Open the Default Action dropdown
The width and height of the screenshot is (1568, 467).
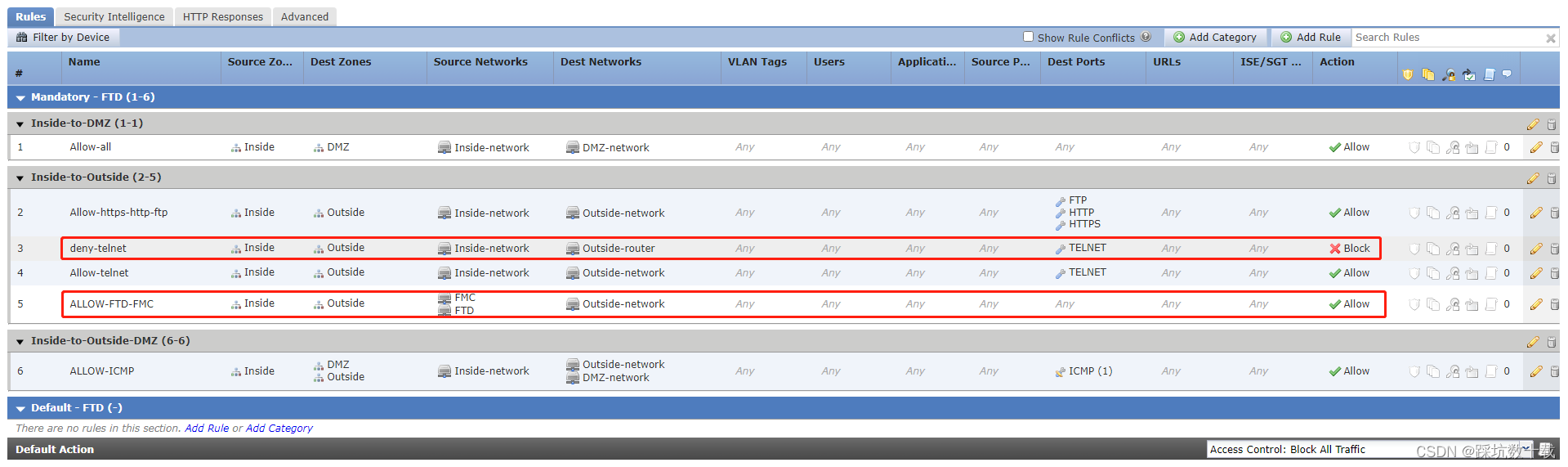(x=1370, y=449)
